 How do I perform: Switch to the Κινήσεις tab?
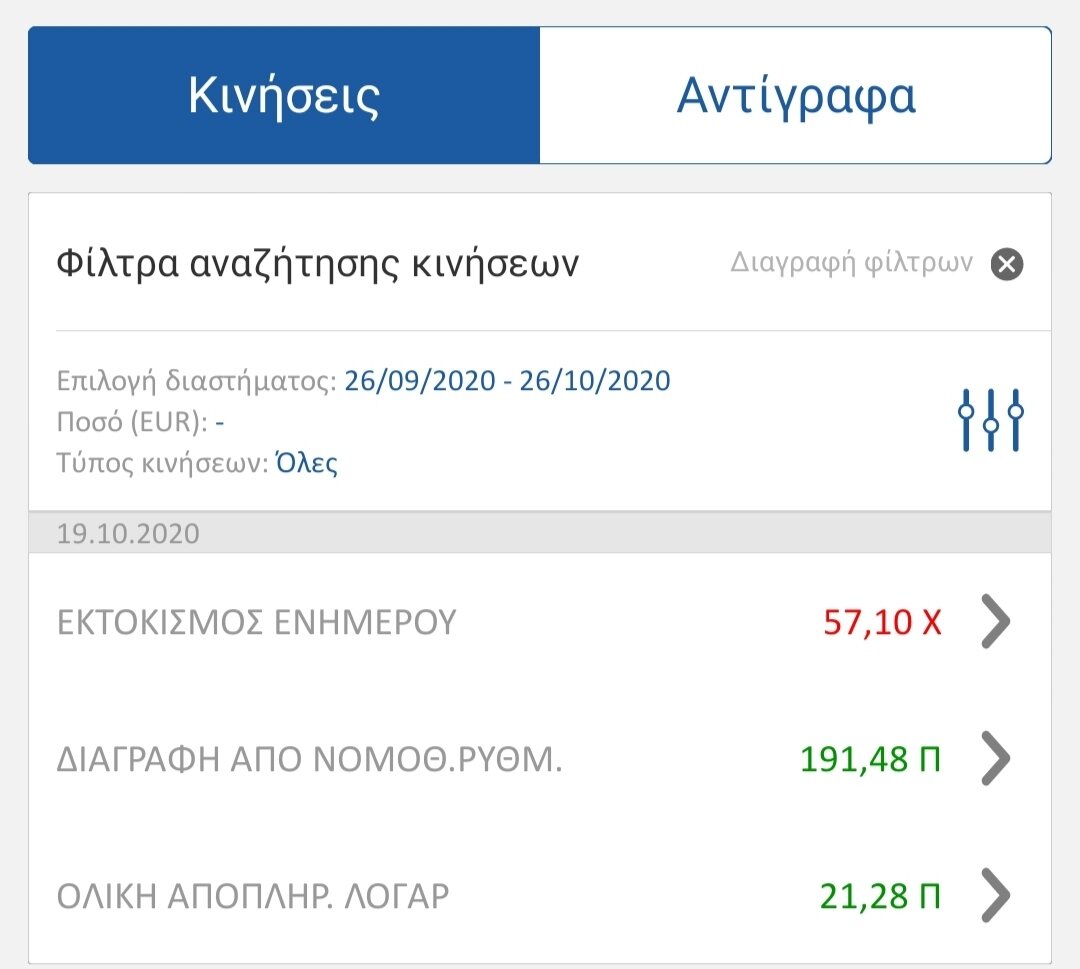tap(284, 95)
